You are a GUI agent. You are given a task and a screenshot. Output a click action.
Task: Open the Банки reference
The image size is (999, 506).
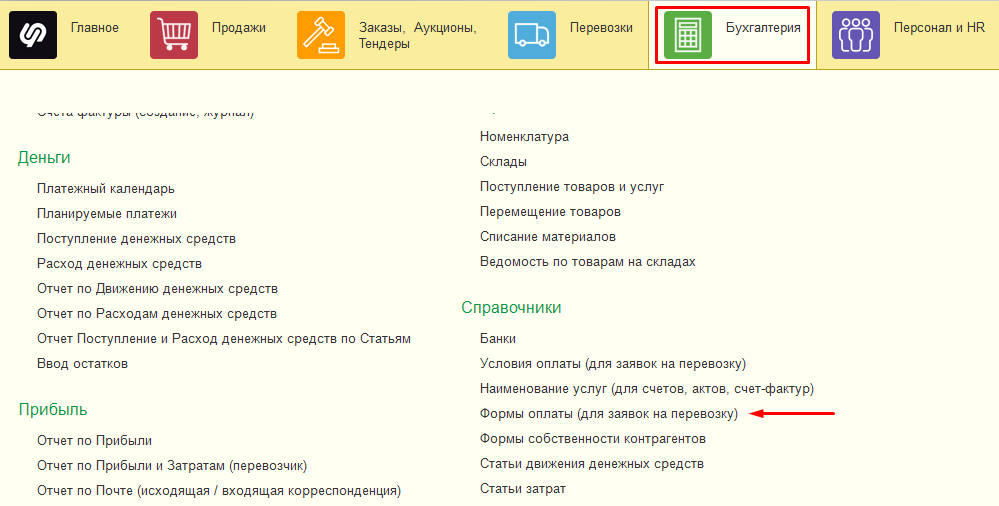tap(498, 338)
